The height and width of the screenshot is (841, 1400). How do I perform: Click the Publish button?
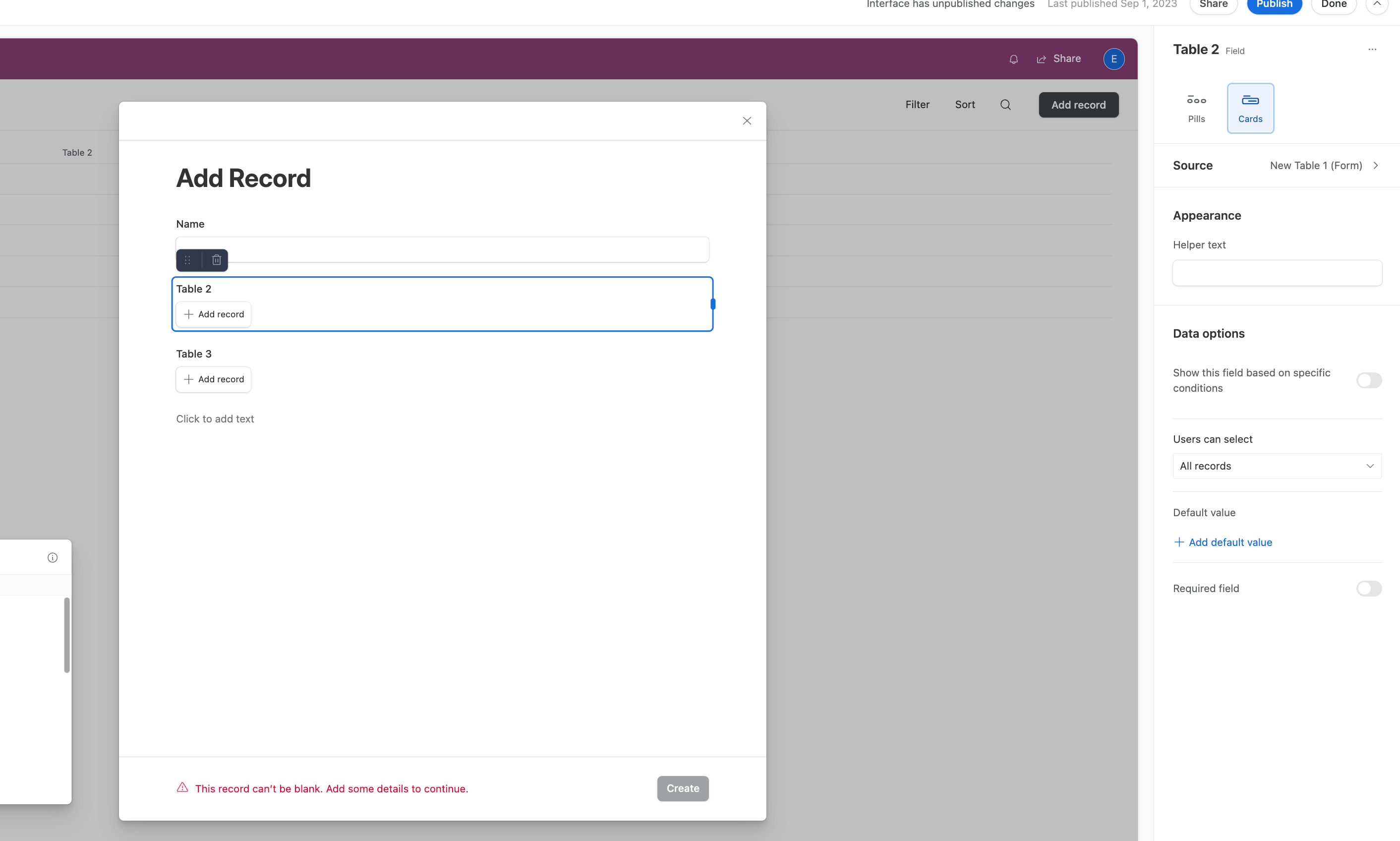1274,5
